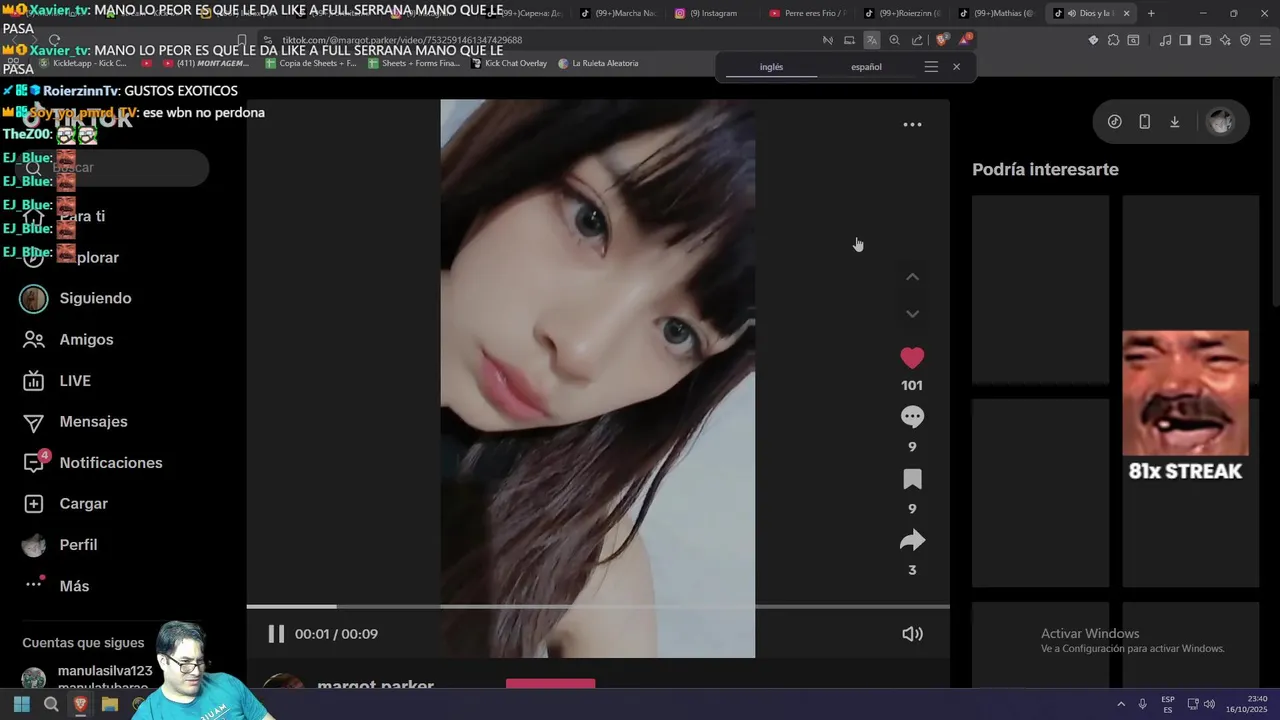The height and width of the screenshot is (720, 1280).
Task: Click the address bar URL field
Action: point(540,40)
